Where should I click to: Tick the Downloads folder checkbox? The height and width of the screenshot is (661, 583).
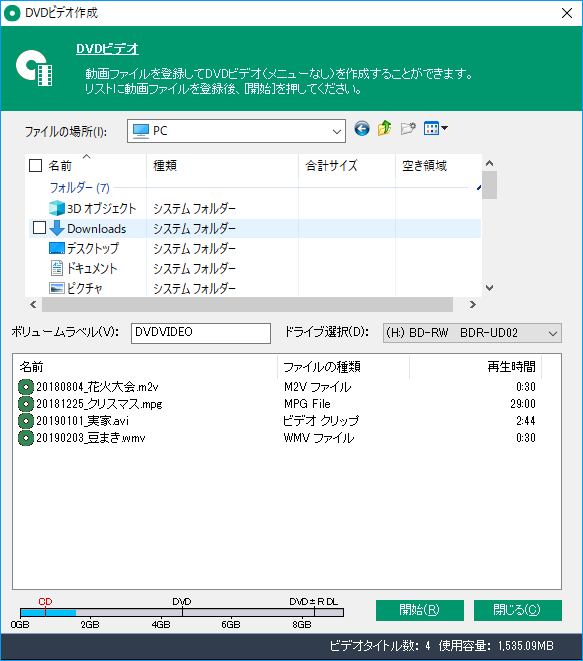(39, 228)
